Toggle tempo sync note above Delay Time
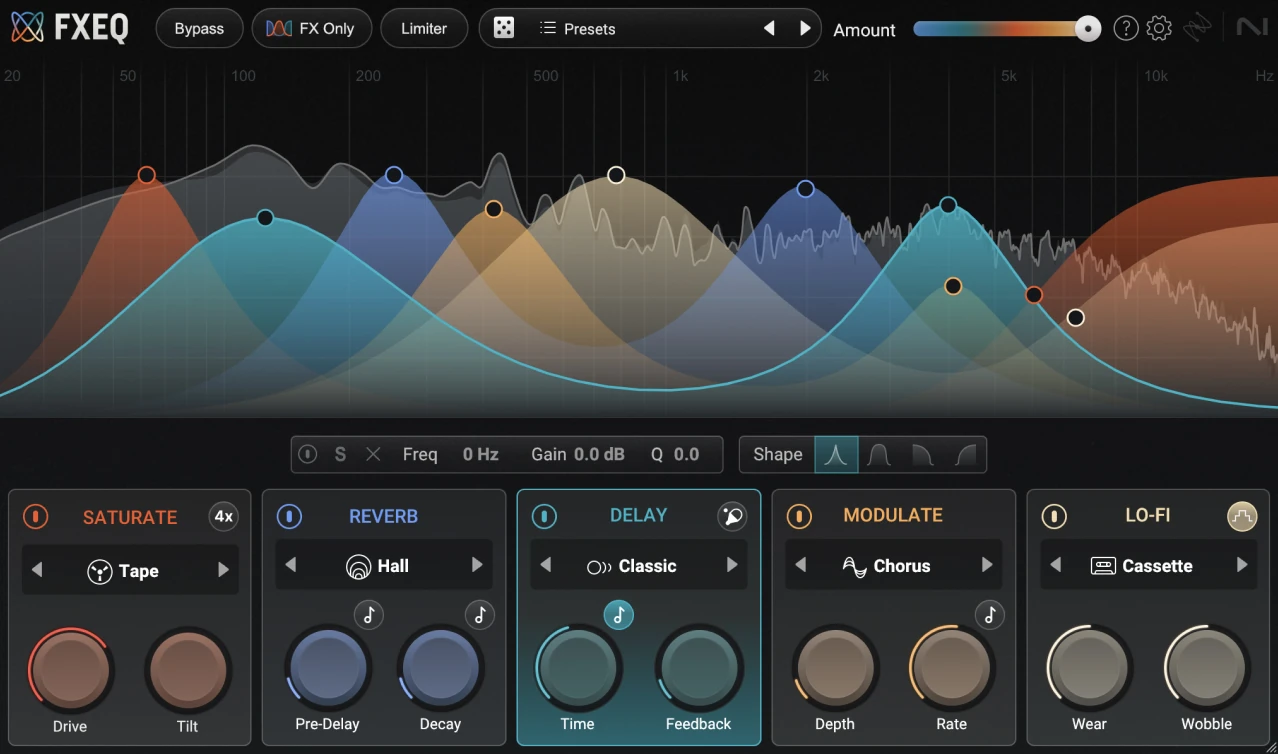The height and width of the screenshot is (754, 1278). (618, 615)
